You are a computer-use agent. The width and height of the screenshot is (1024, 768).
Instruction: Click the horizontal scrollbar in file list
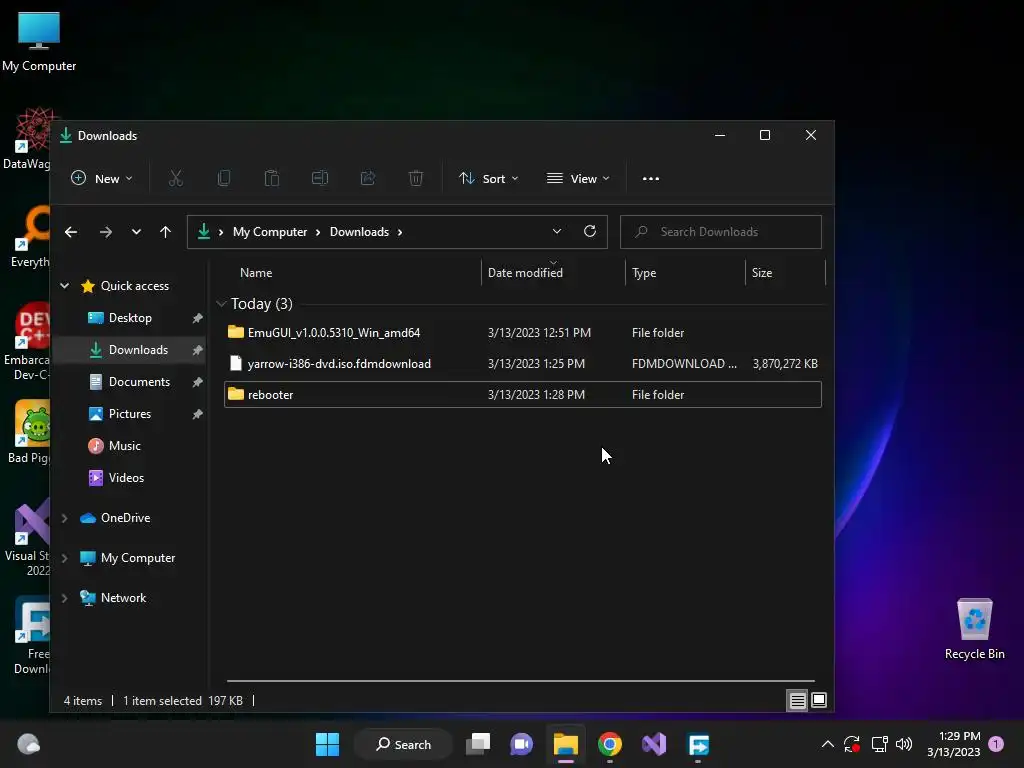520,680
